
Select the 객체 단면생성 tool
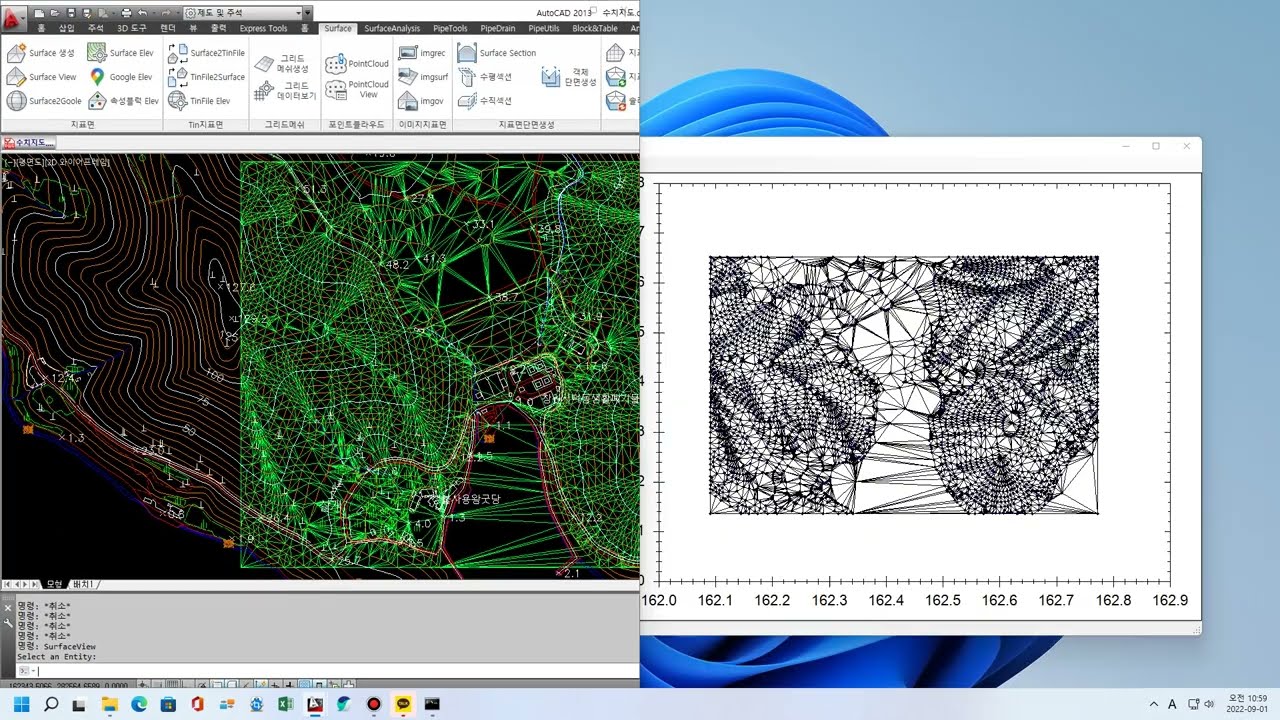pyautogui.click(x=551, y=77)
